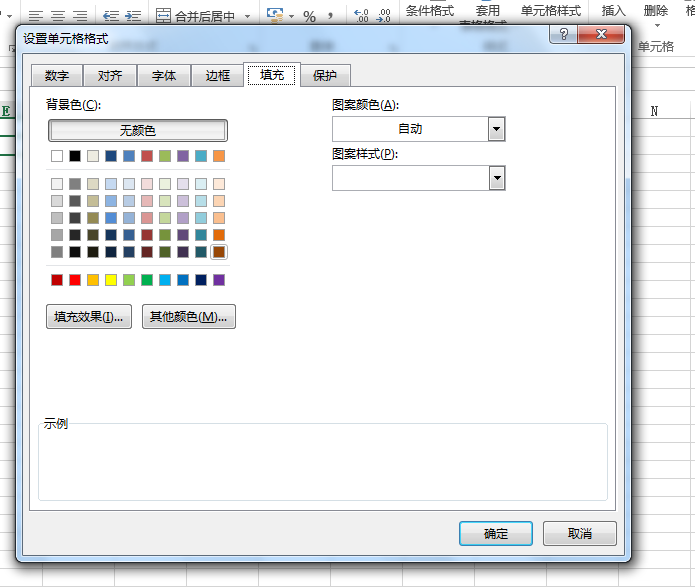This screenshot has height=587, width=695.
Task: Switch to the 边框 tab
Action: (x=217, y=75)
